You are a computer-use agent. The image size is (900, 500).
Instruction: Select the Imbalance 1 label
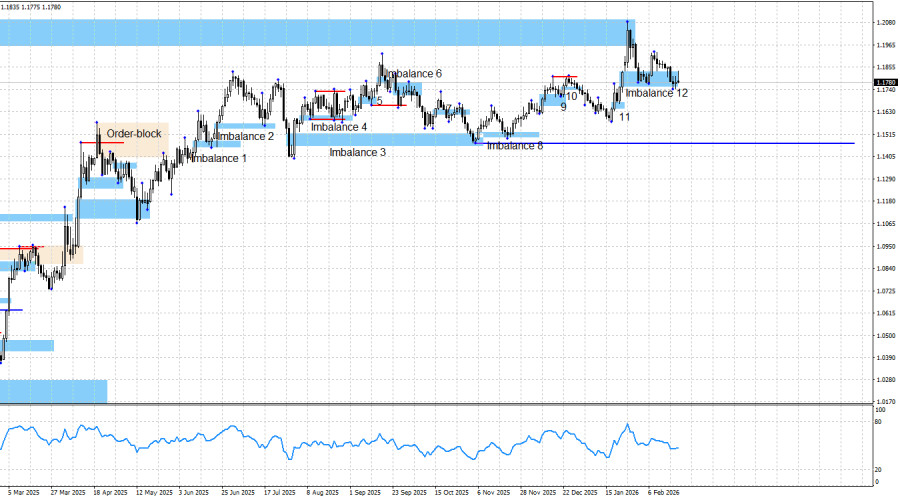[x=219, y=158]
